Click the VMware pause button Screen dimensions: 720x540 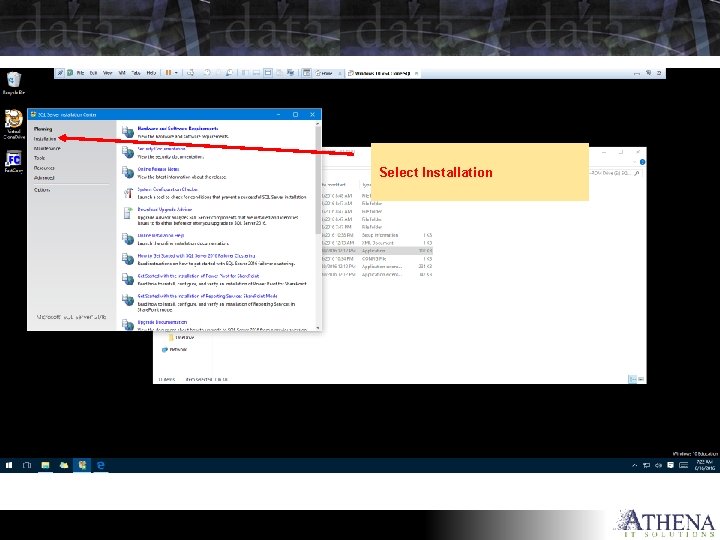pos(169,73)
